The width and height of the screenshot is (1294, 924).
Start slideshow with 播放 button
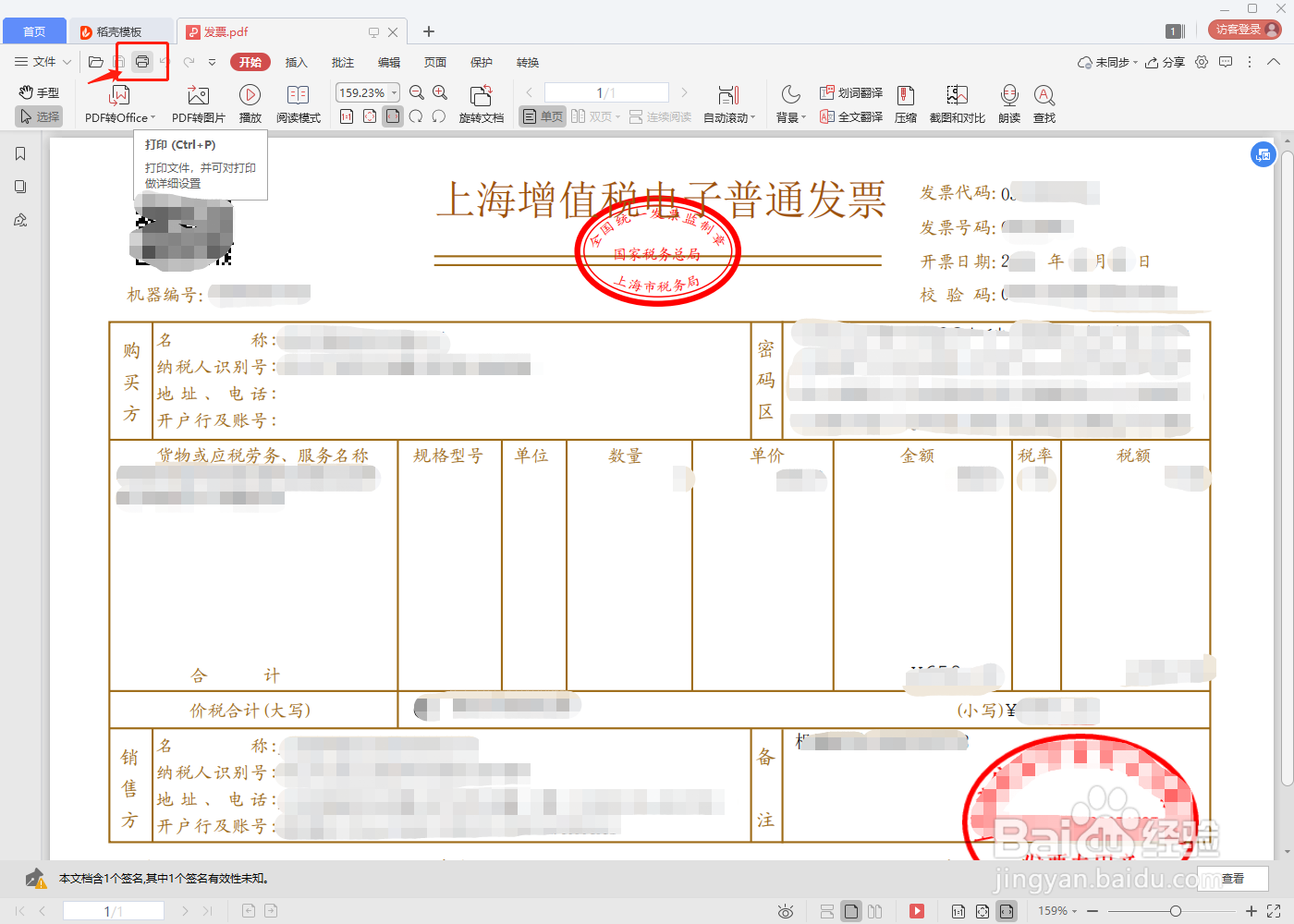(250, 104)
